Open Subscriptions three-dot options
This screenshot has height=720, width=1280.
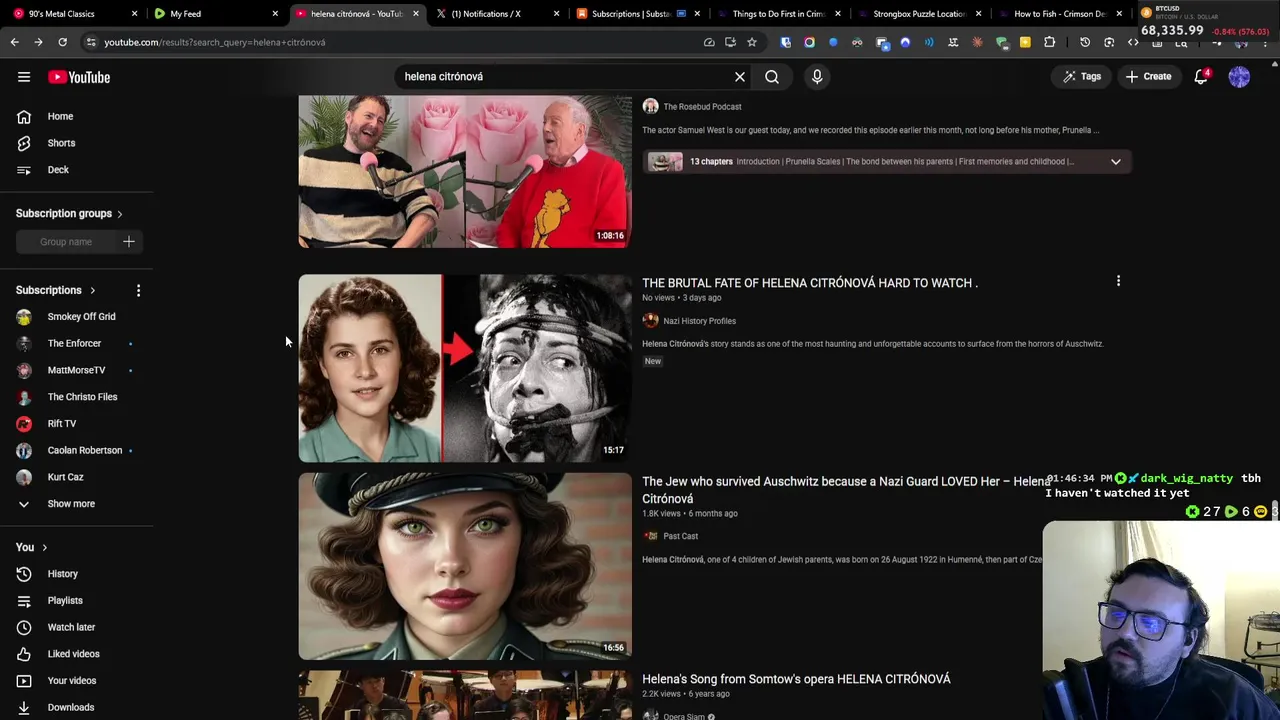(x=138, y=290)
